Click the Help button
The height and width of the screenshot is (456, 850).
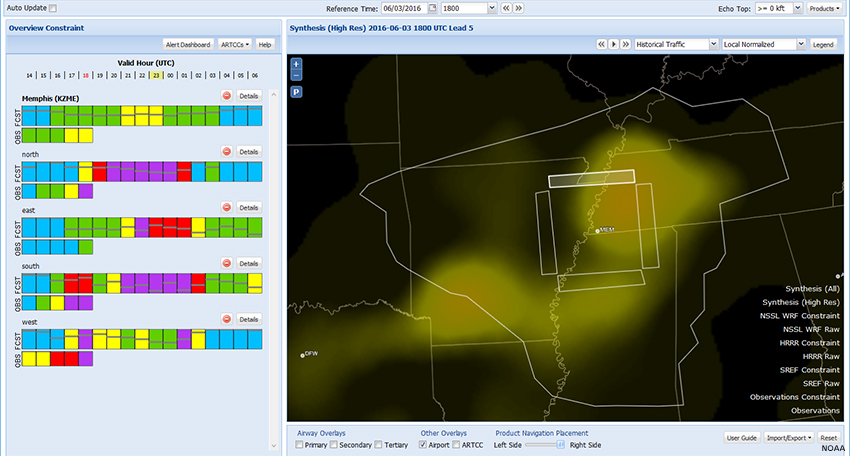click(x=265, y=44)
